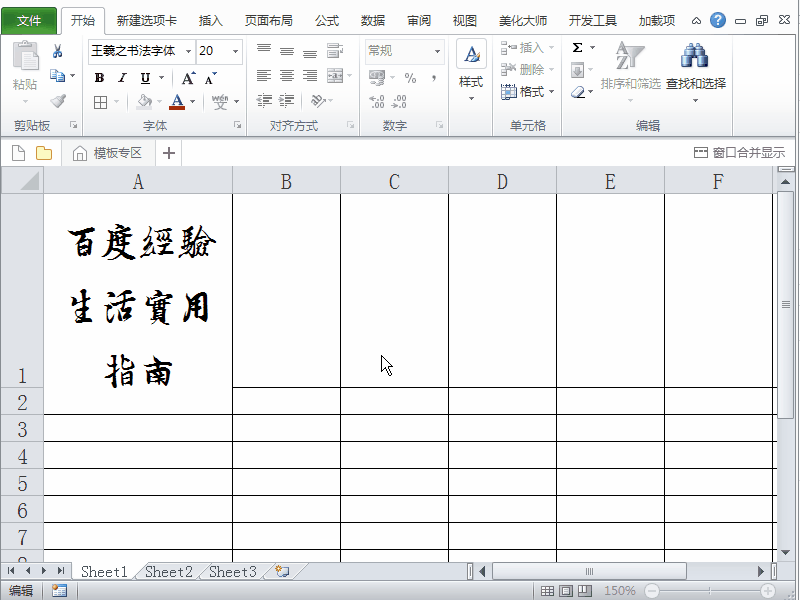Click 模板专区 template zone button
Screen dimensions: 800x600
pos(108,153)
